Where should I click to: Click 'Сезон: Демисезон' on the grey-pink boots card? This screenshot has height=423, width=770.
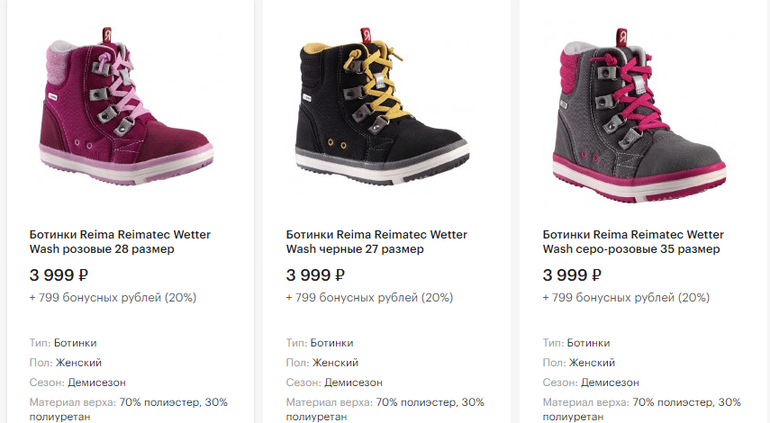click(x=591, y=382)
